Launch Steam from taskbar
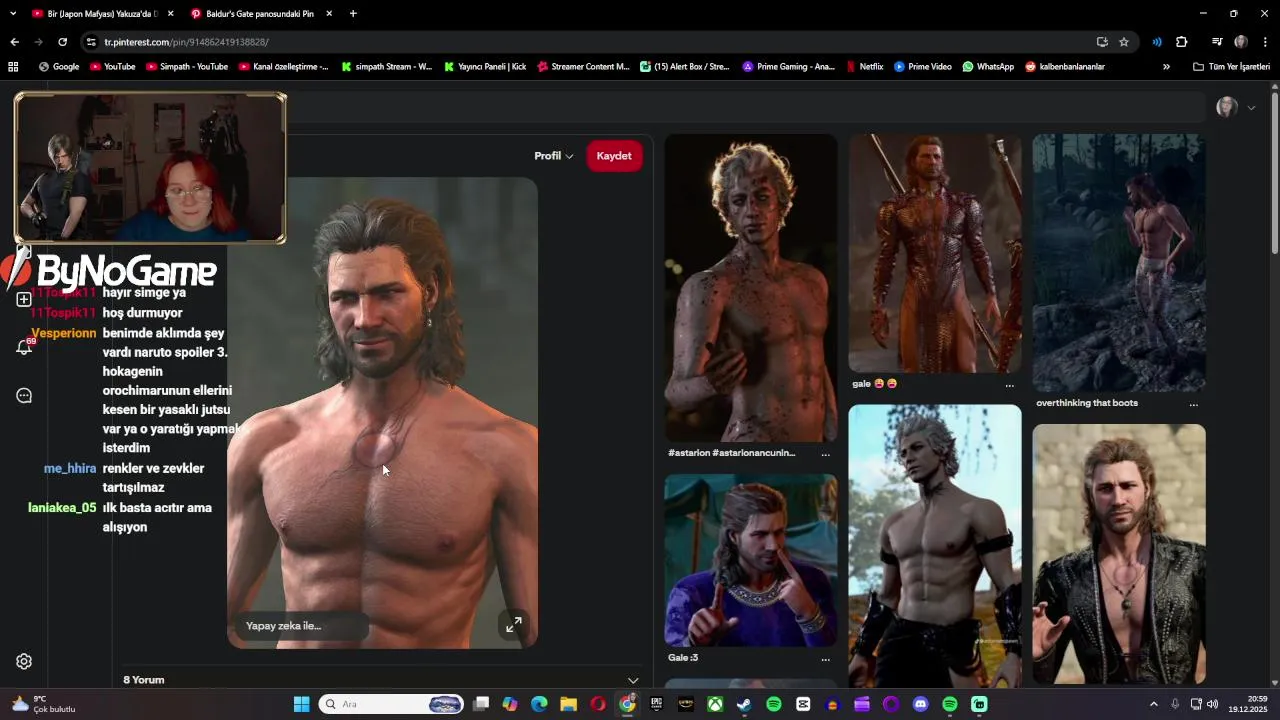The width and height of the screenshot is (1280, 720). coord(744,704)
